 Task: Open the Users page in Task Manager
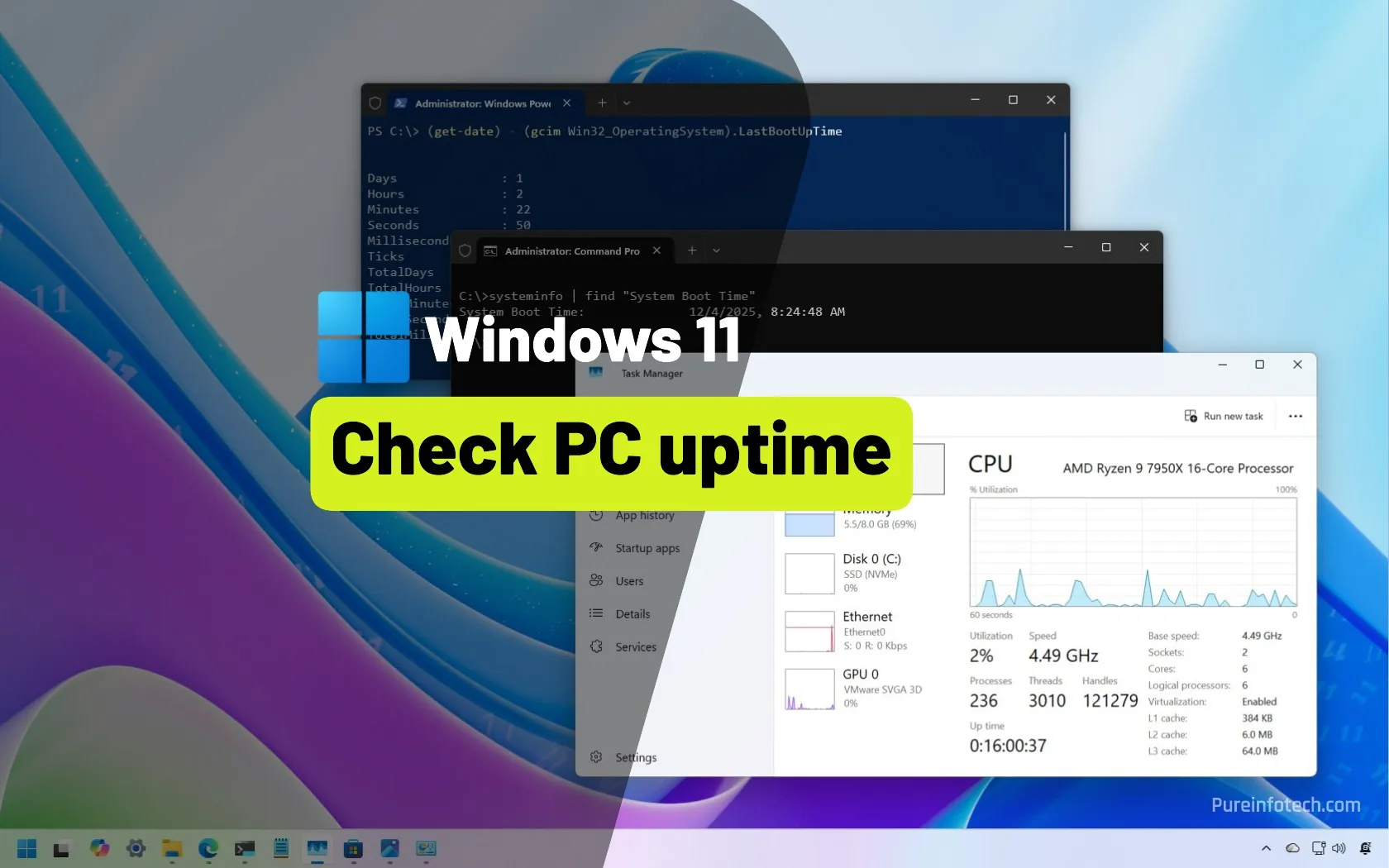pos(628,581)
